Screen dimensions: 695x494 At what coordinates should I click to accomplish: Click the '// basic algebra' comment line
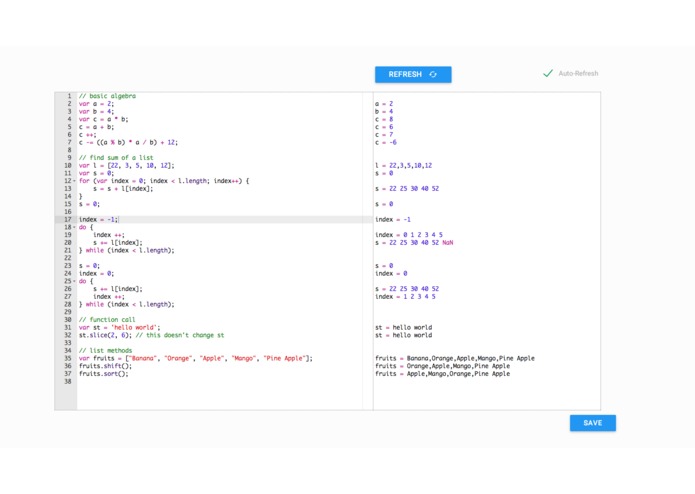click(x=107, y=96)
